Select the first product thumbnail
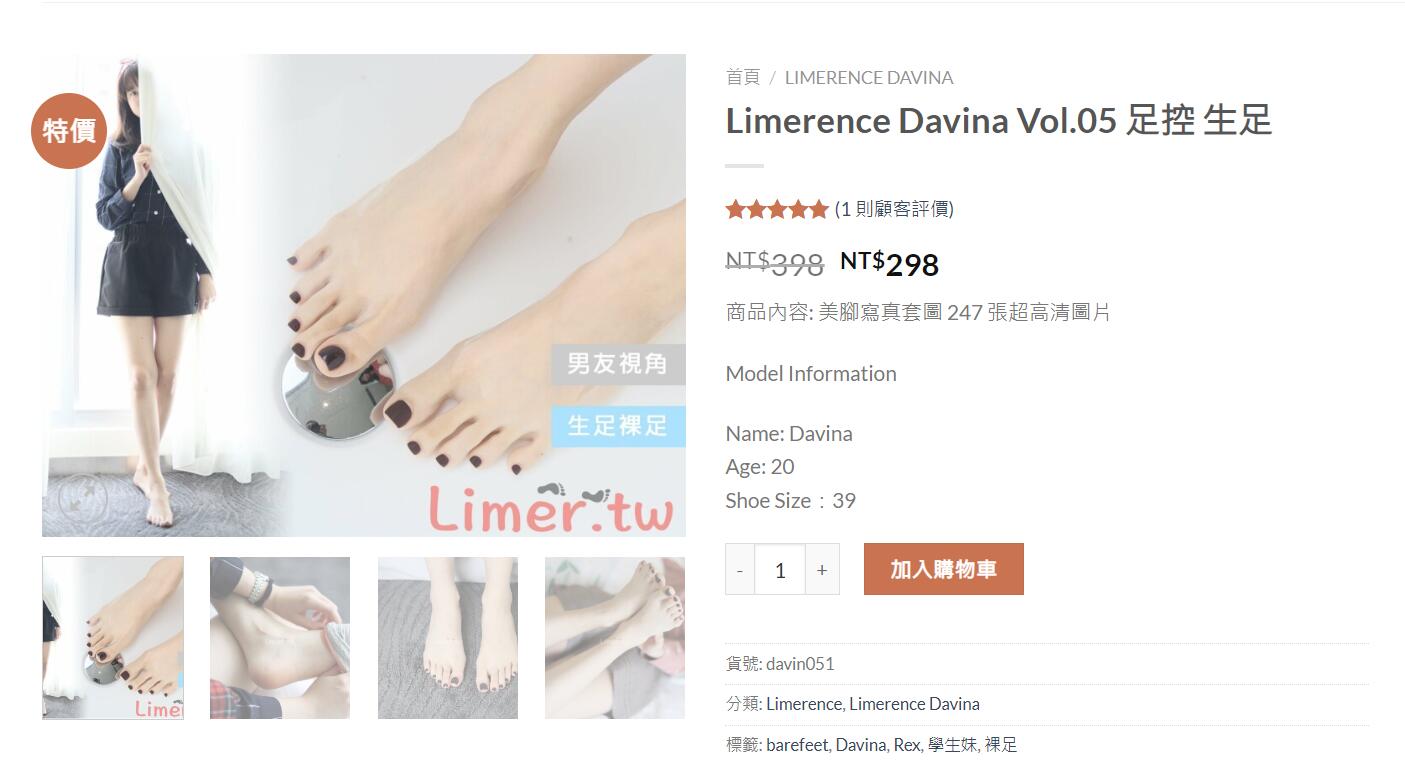 coord(113,638)
